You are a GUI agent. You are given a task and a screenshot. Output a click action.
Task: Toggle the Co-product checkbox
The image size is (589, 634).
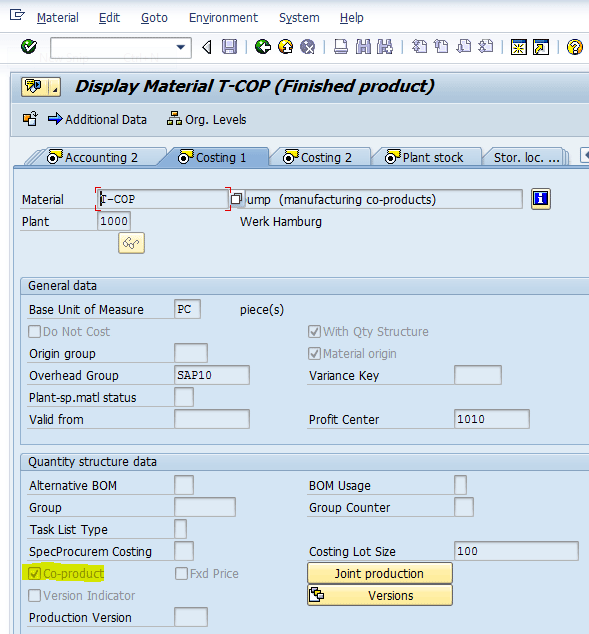click(x=34, y=573)
